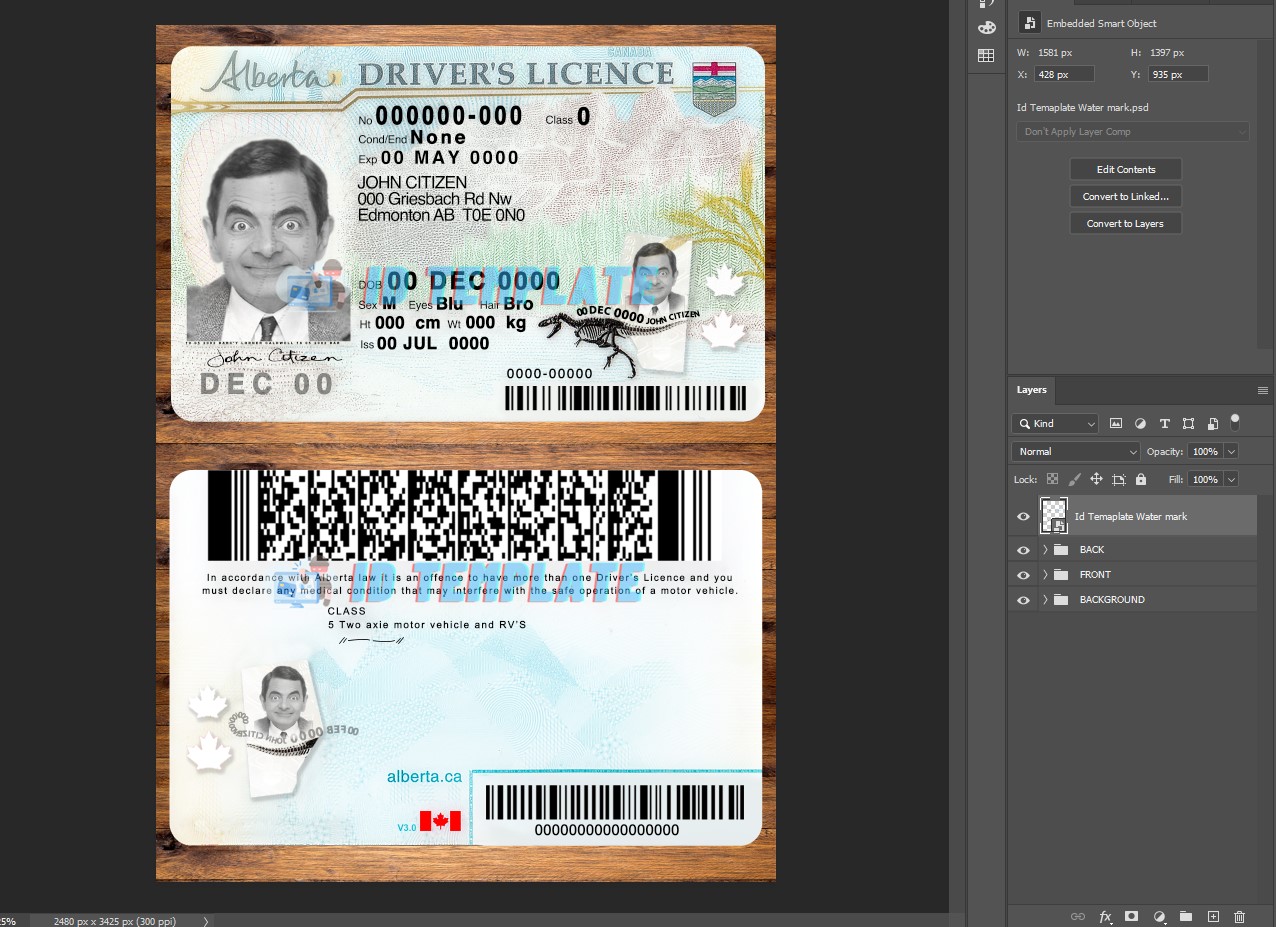Click the Convert to Layers button
The image size is (1276, 927).
(1126, 224)
